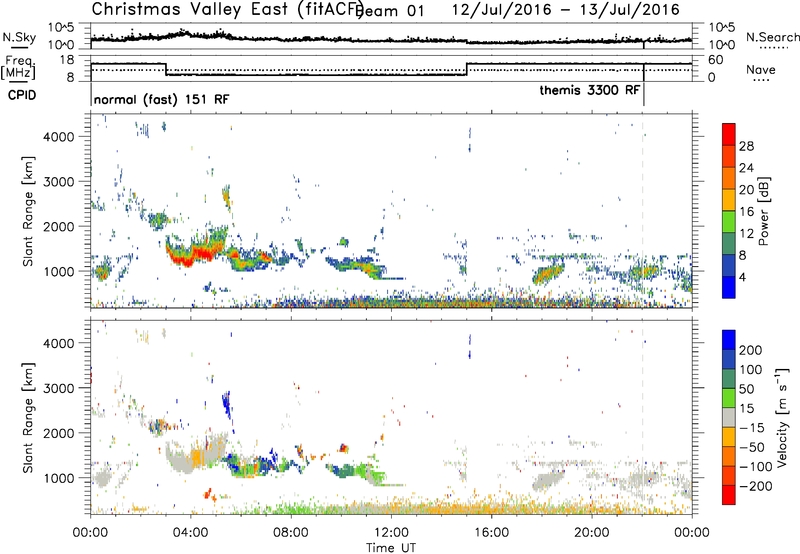Image resolution: width=800 pixels, height=554 pixels.
Task: Pick the Power colorbar segment between 4 and 8
Action: pyautogui.click(x=729, y=265)
